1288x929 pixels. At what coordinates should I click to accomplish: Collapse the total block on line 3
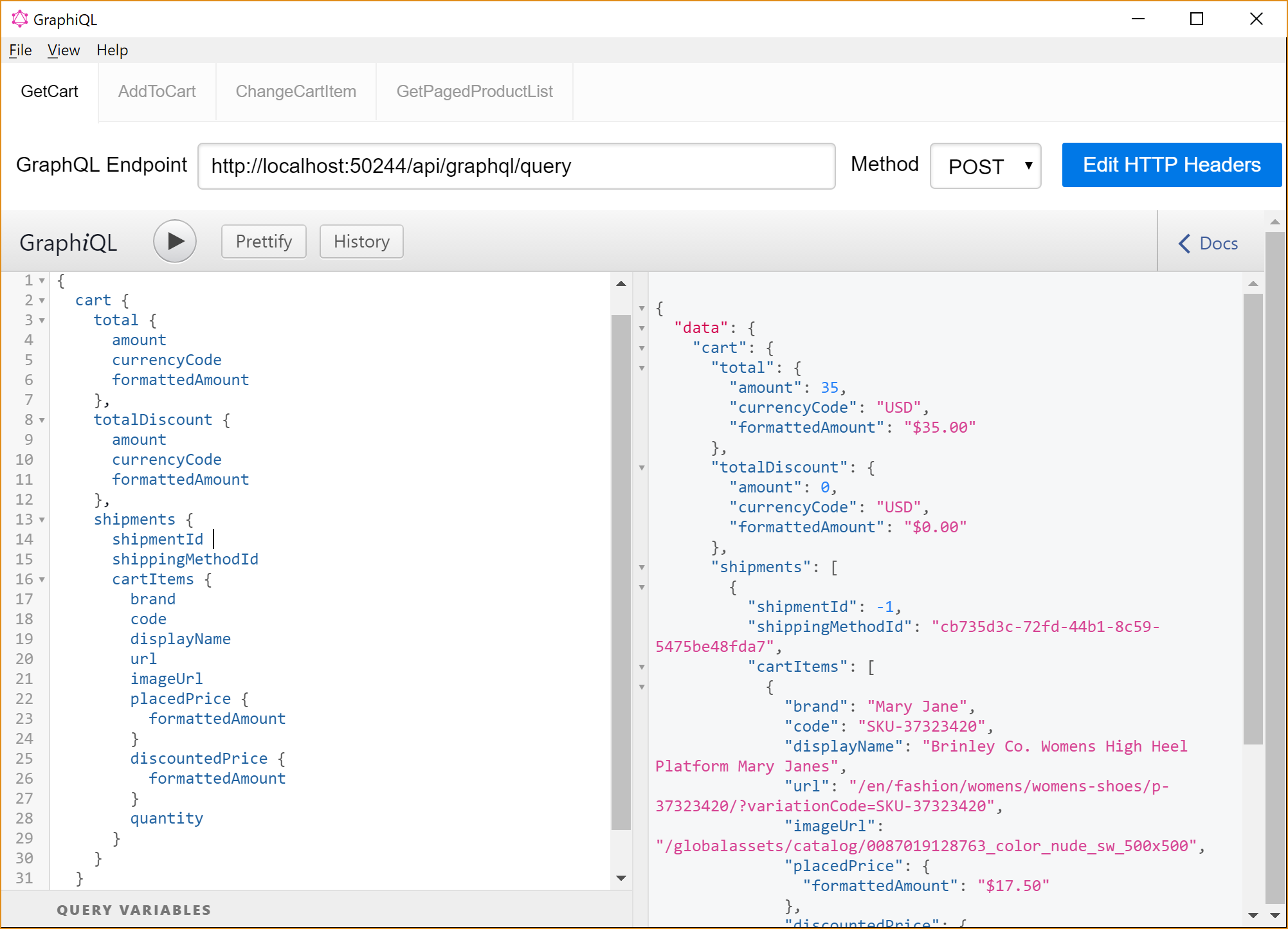coord(42,321)
